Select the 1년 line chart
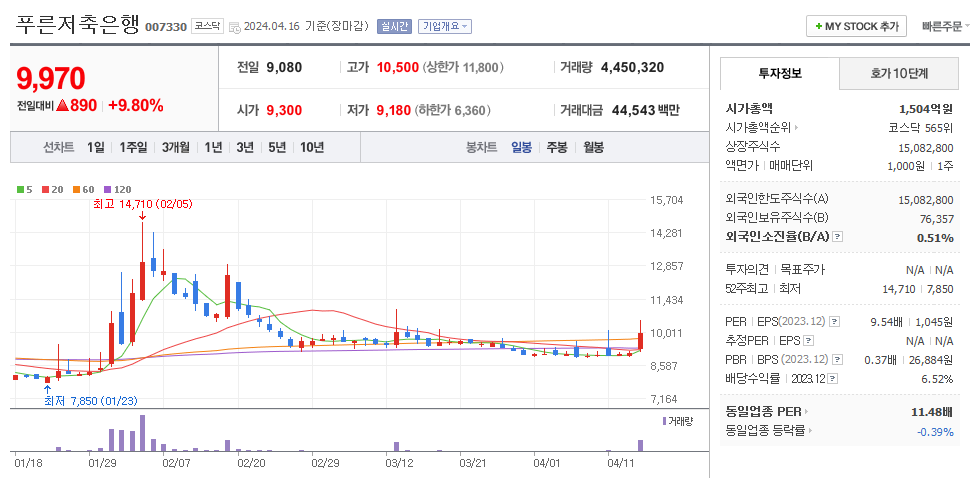 [x=213, y=148]
